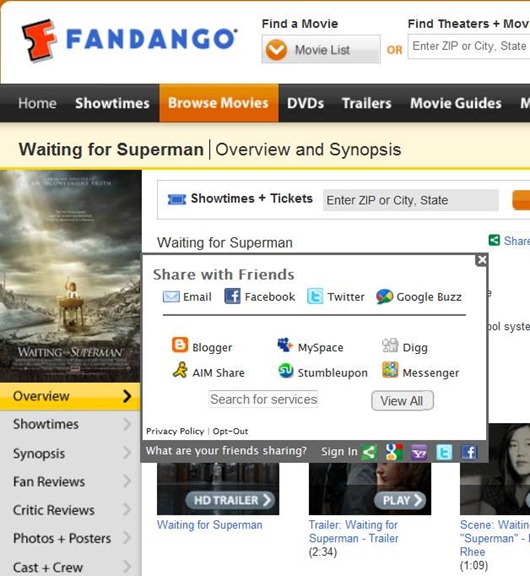Viewport: 530px width, 576px height.
Task: Open the Privacy Policy link
Action: pyautogui.click(x=175, y=431)
